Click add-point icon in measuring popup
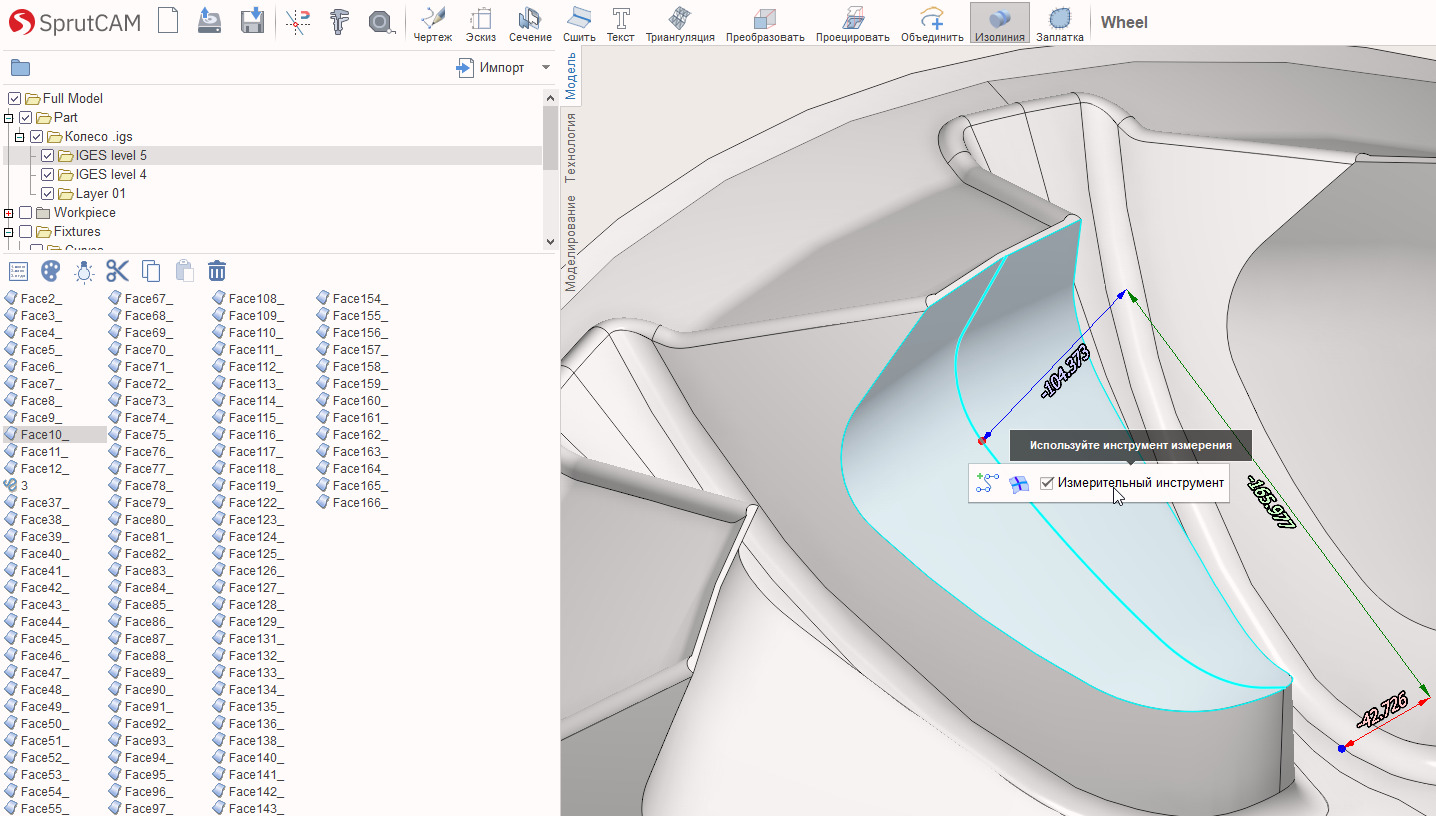1436x816 pixels. (987, 483)
